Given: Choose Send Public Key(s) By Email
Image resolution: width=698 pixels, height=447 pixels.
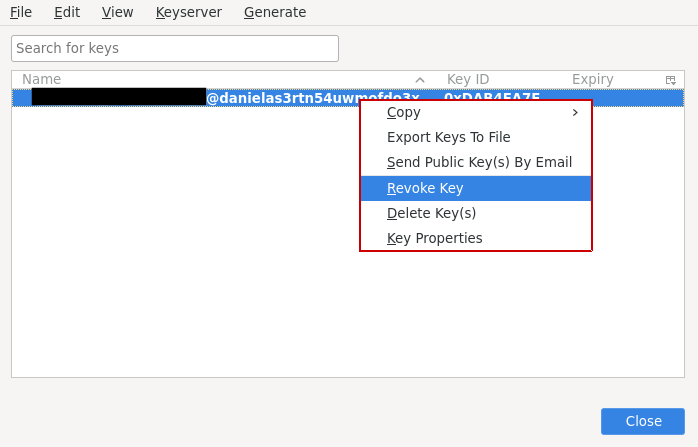Looking at the screenshot, I should click(x=479, y=163).
